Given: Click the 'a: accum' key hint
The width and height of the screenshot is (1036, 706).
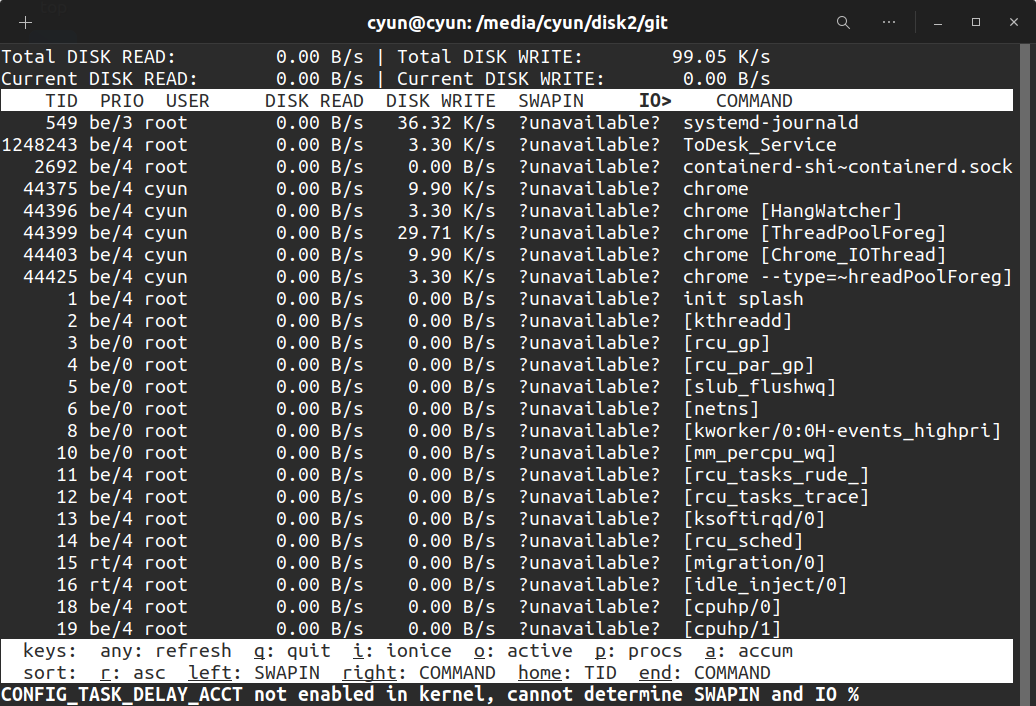Looking at the screenshot, I should [x=749, y=651].
